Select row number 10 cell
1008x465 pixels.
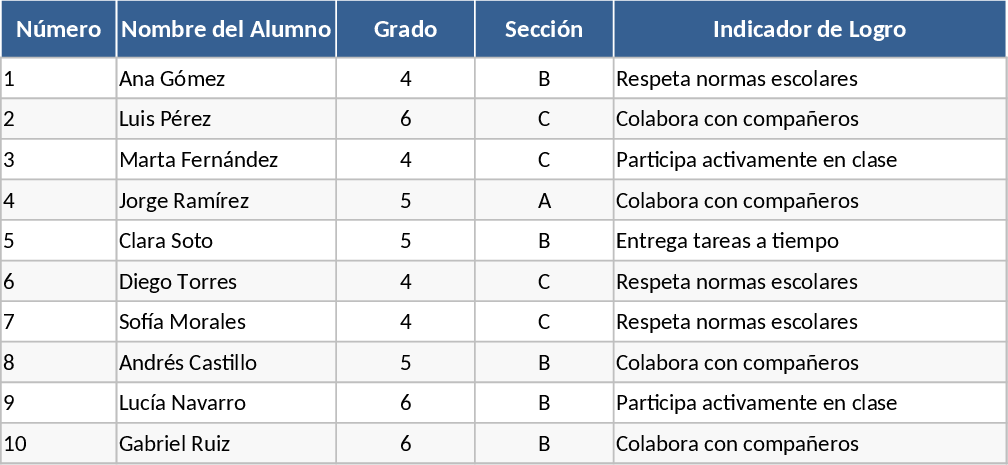coord(59,444)
